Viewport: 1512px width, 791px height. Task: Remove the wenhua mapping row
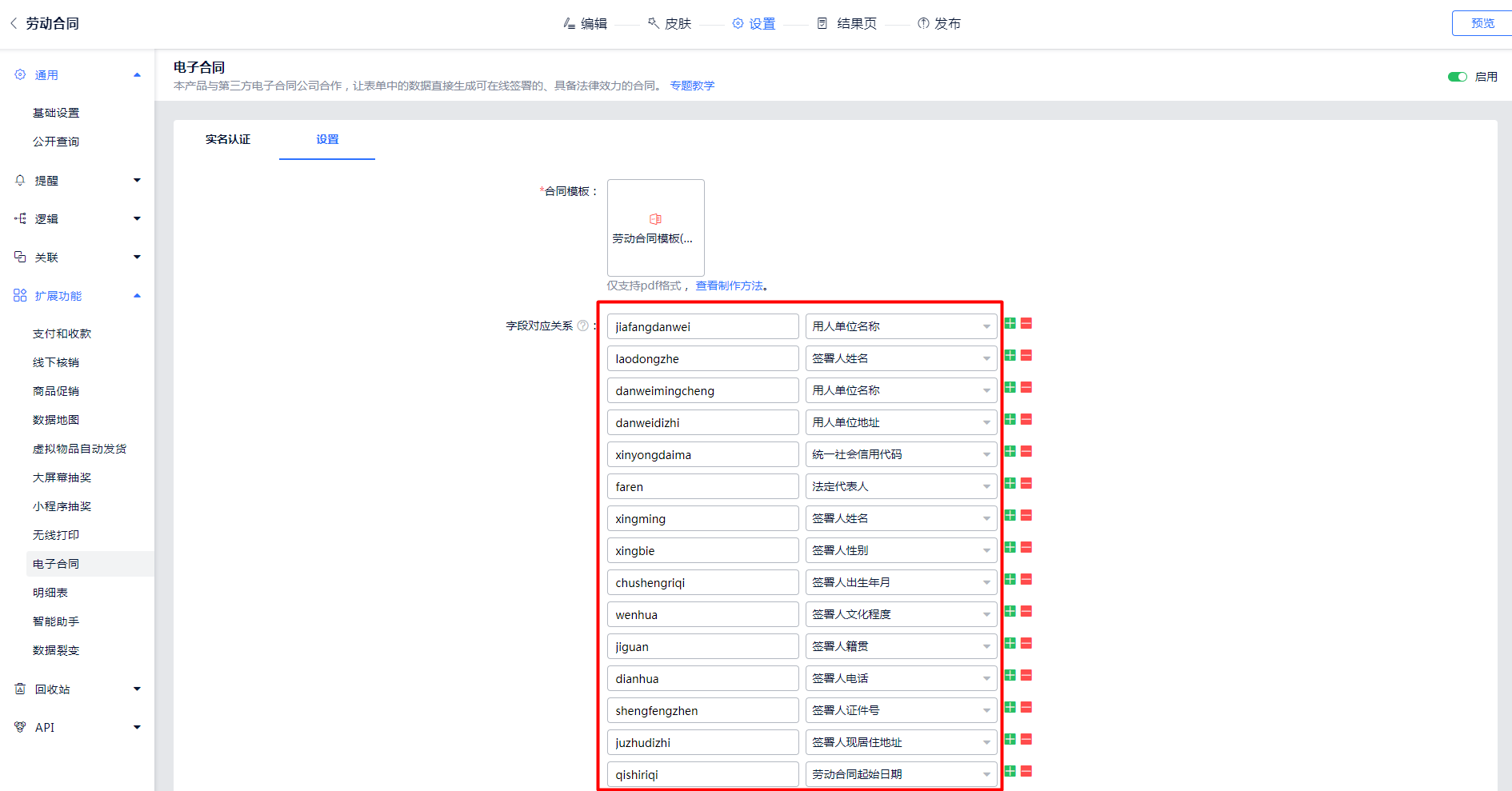click(1026, 612)
